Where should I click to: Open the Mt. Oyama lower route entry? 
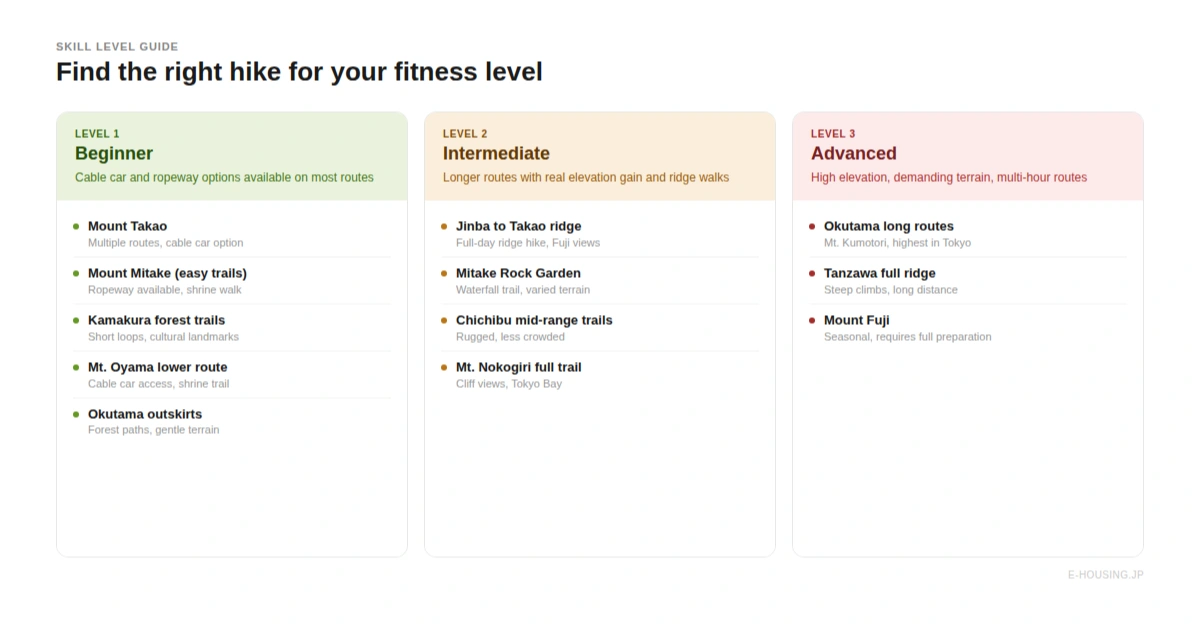[157, 367]
